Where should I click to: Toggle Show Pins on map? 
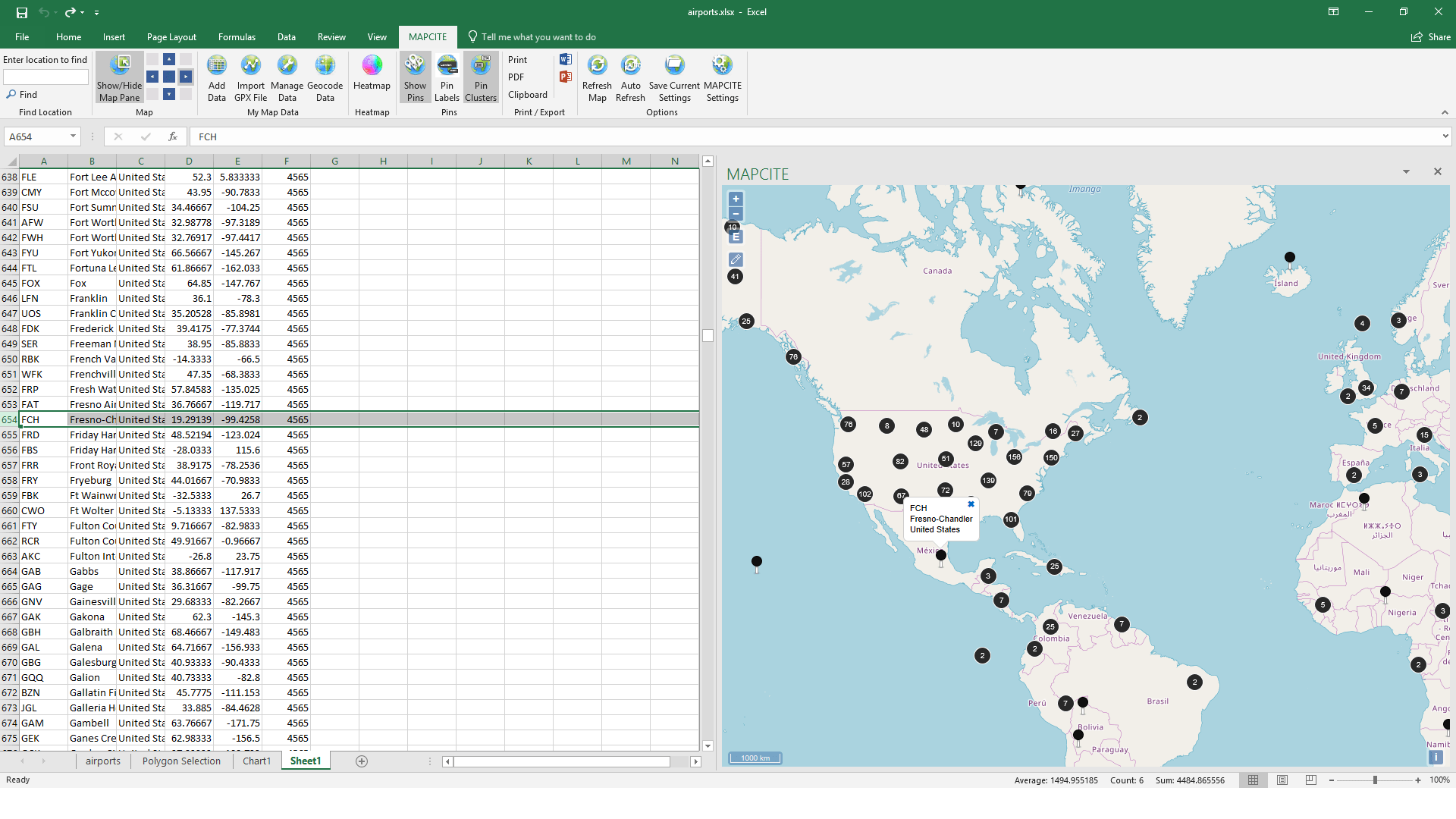pos(416,77)
